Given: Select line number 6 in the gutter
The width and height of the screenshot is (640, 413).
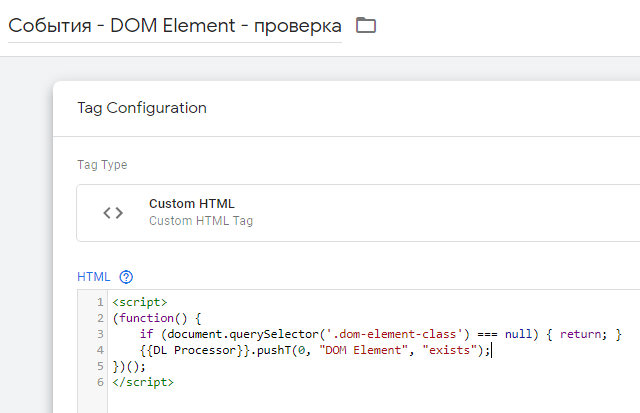Looking at the screenshot, I should [100, 382].
